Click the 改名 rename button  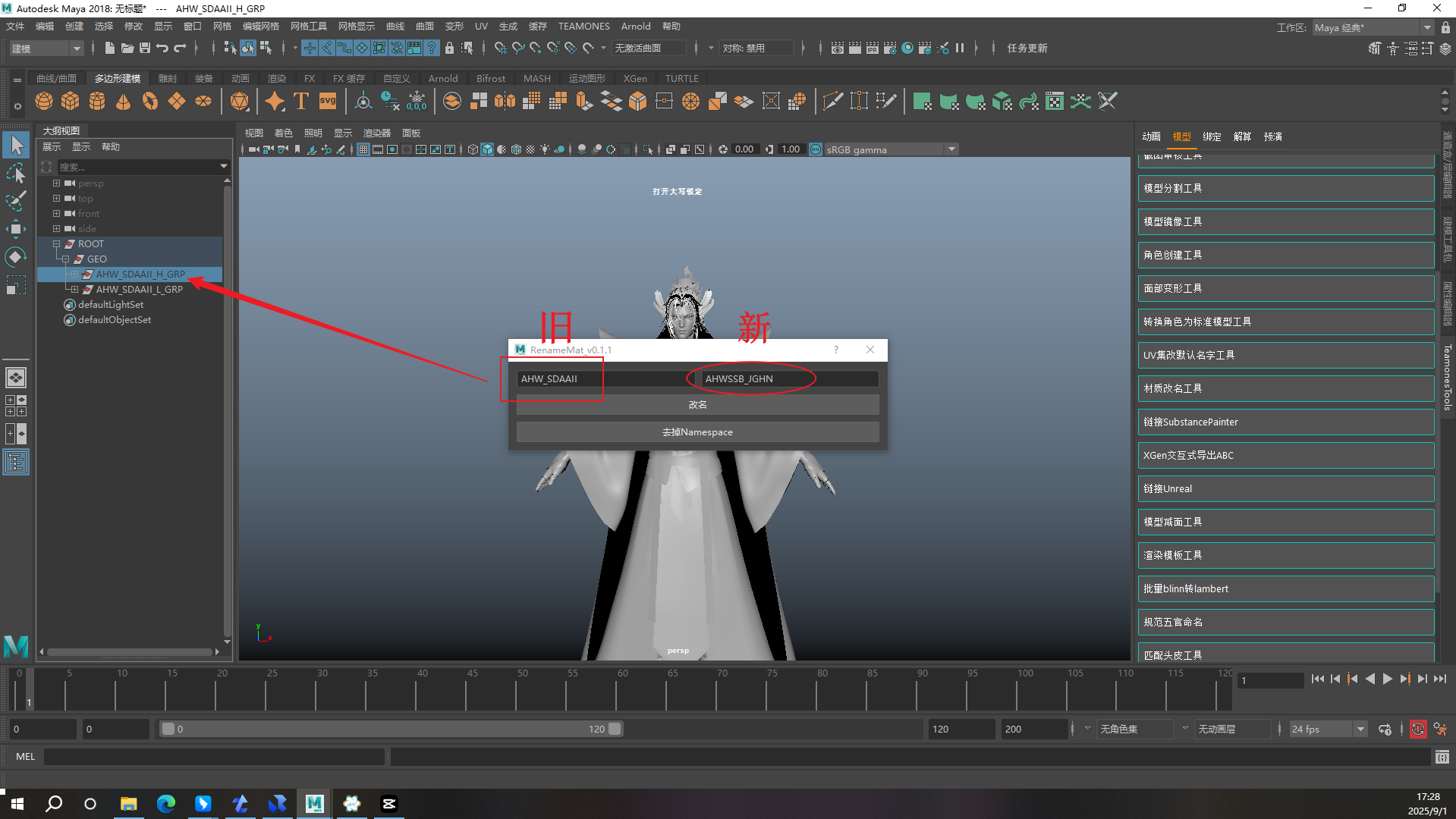697,405
